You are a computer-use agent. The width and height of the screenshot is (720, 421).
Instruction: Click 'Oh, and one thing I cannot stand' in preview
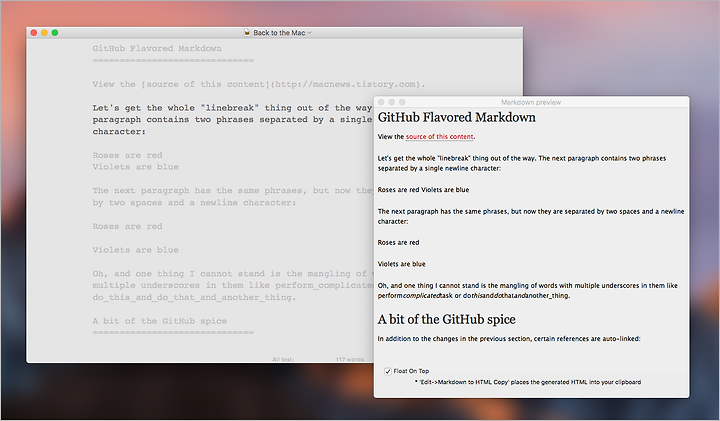pos(528,291)
